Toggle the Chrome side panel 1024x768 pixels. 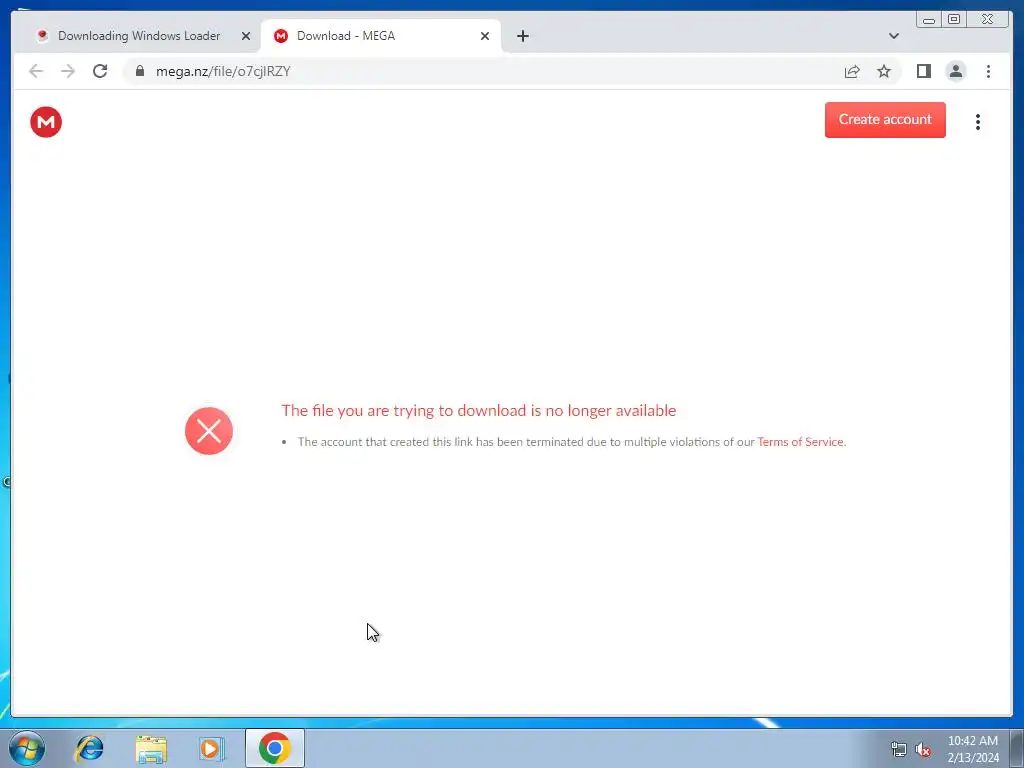[923, 71]
